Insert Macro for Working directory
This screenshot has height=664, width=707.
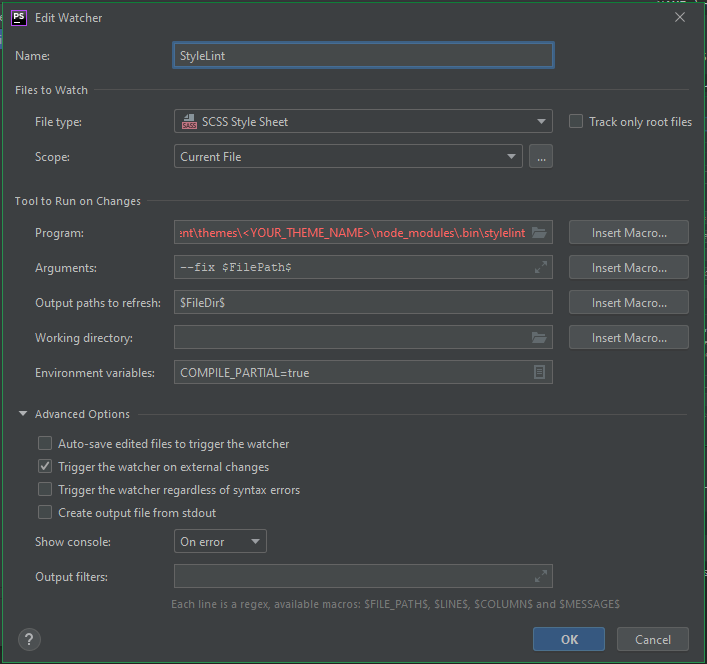click(629, 338)
